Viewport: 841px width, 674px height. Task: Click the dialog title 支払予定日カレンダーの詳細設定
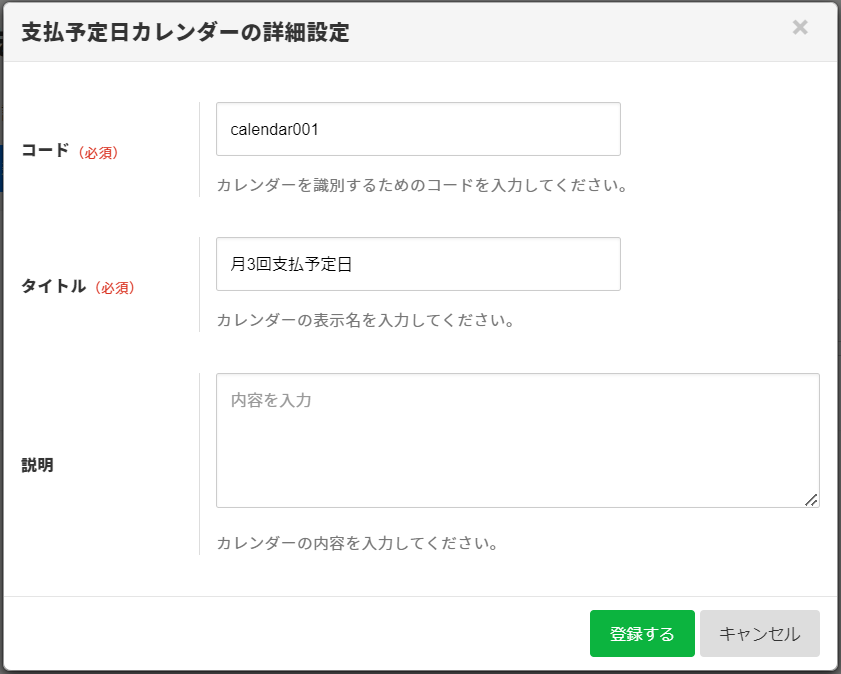coord(186,32)
